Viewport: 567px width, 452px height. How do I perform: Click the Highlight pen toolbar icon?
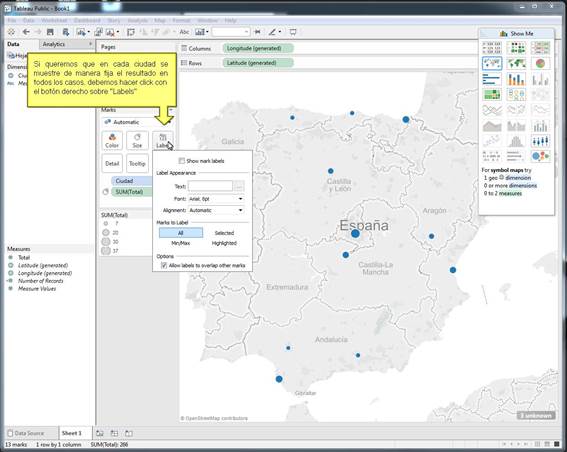272,32
